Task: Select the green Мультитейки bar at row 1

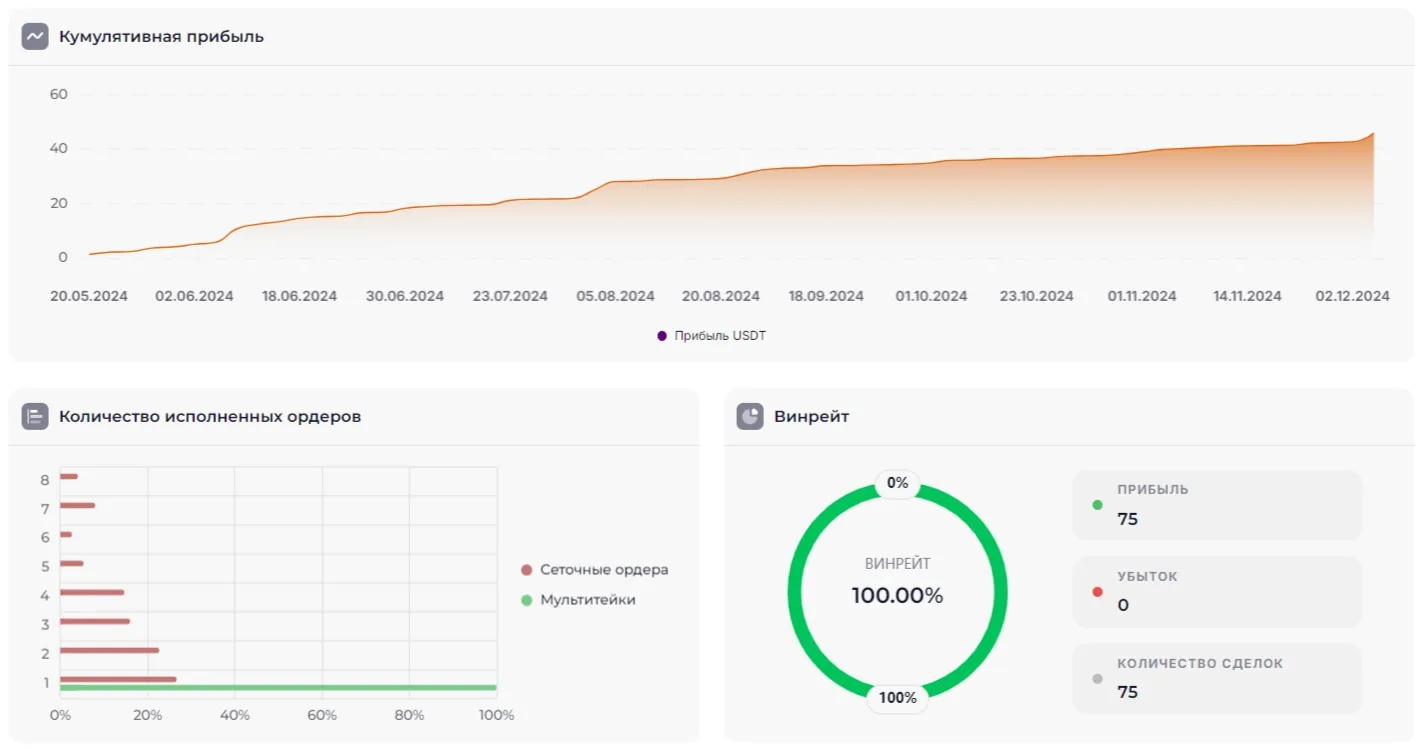Action: pos(278,688)
